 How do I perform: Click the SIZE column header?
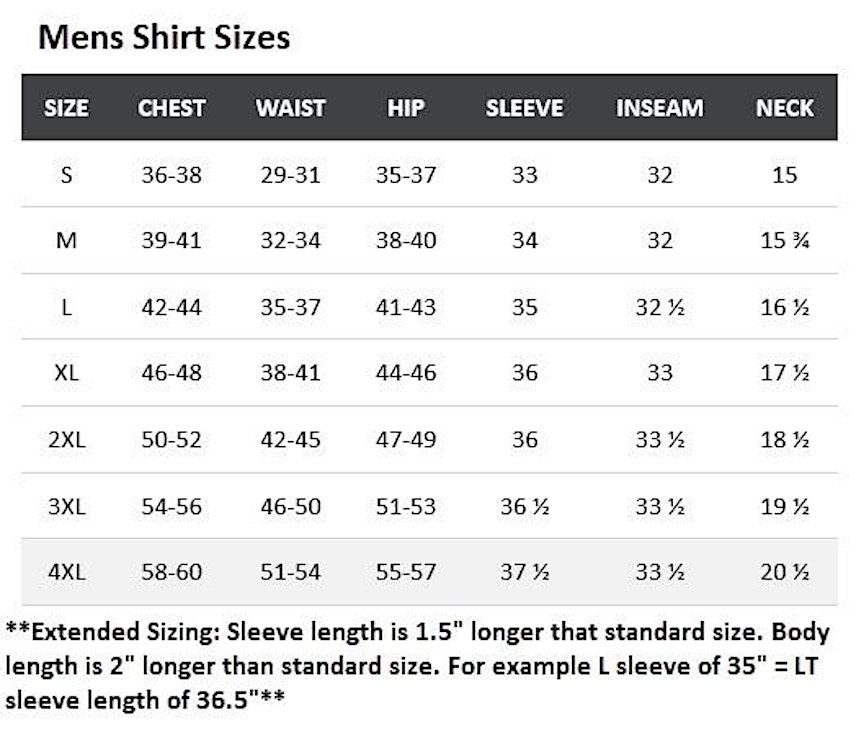[x=66, y=108]
